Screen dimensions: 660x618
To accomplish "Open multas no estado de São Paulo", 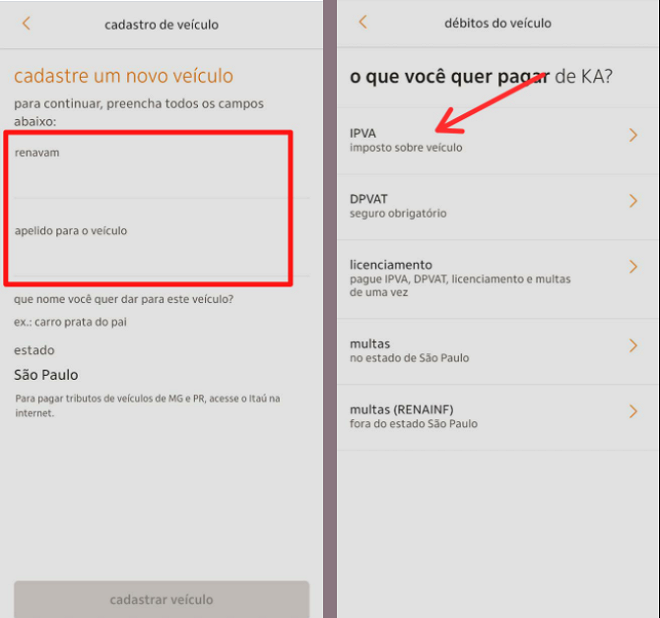I will tap(409, 350).
